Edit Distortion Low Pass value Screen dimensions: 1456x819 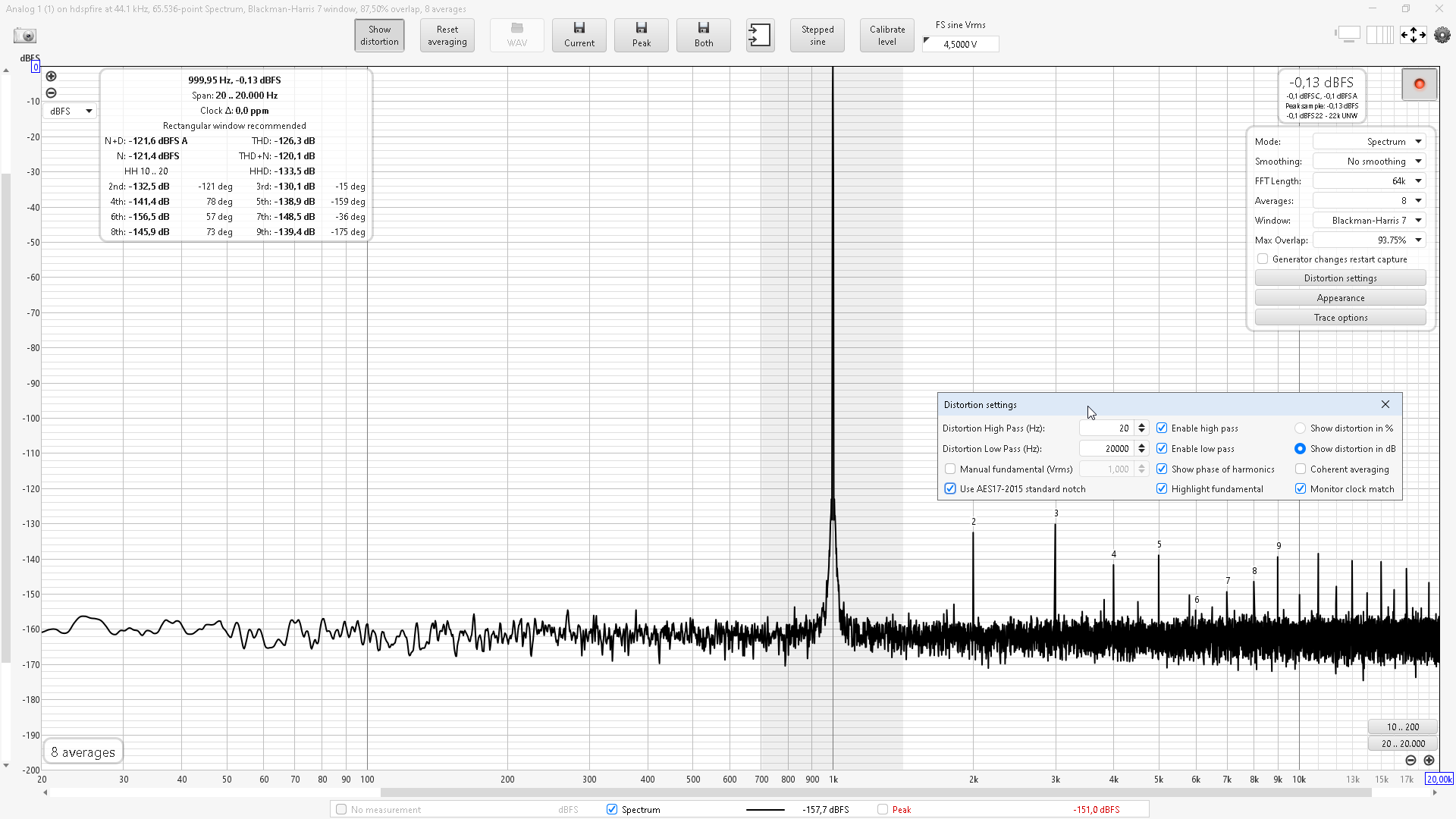point(1107,448)
